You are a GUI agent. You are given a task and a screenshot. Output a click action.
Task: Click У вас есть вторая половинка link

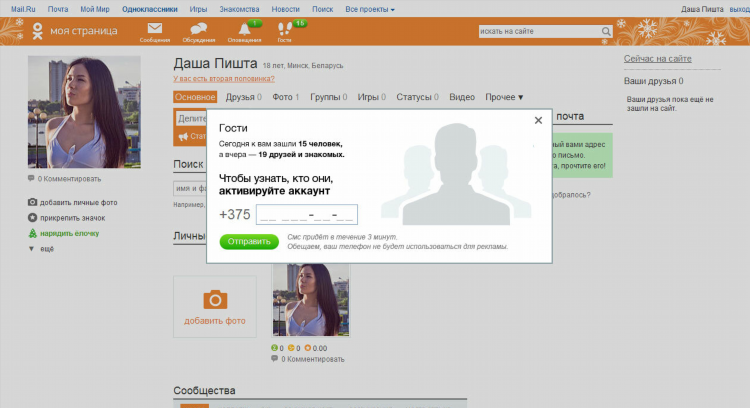pos(224,78)
